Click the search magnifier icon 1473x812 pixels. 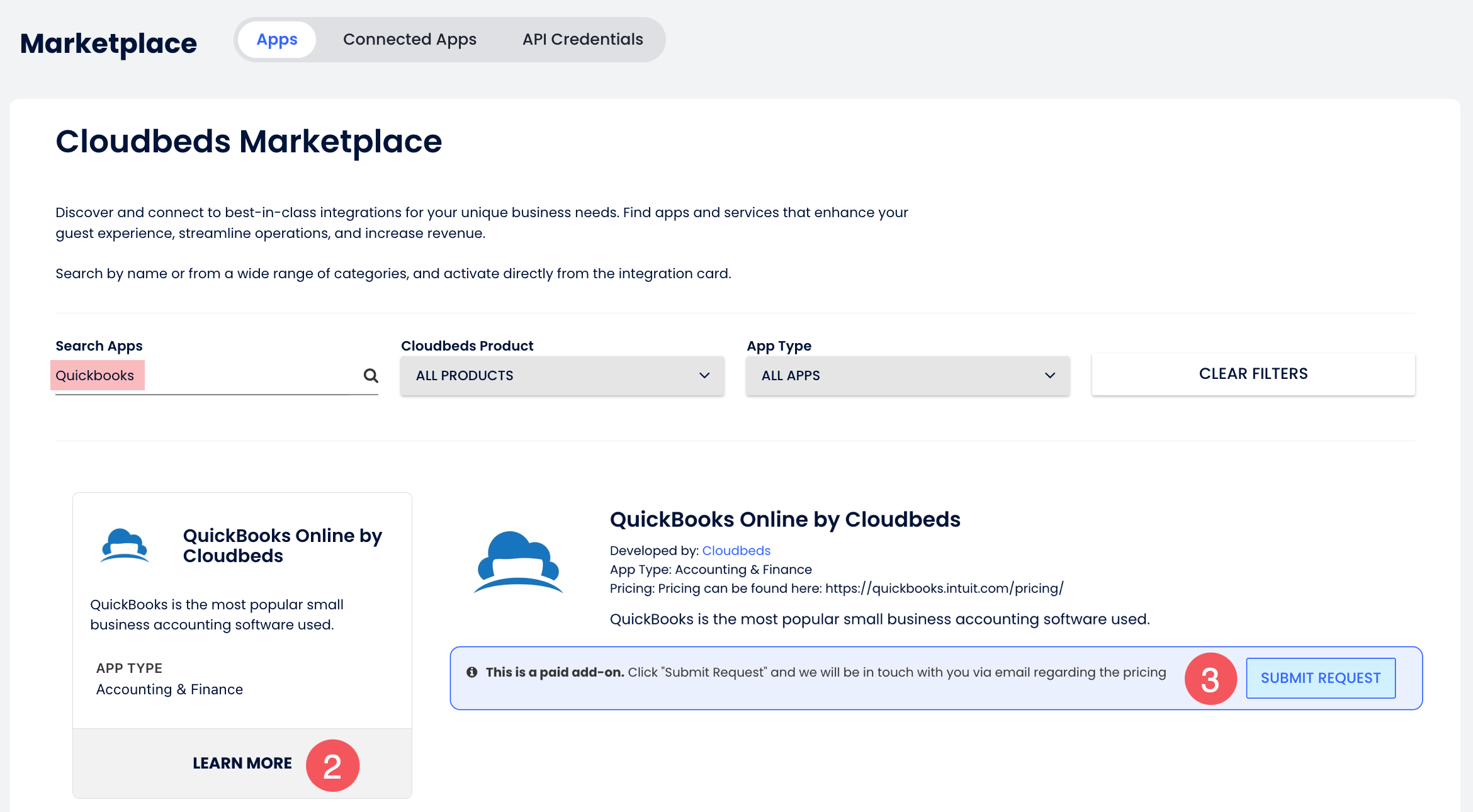[371, 376]
